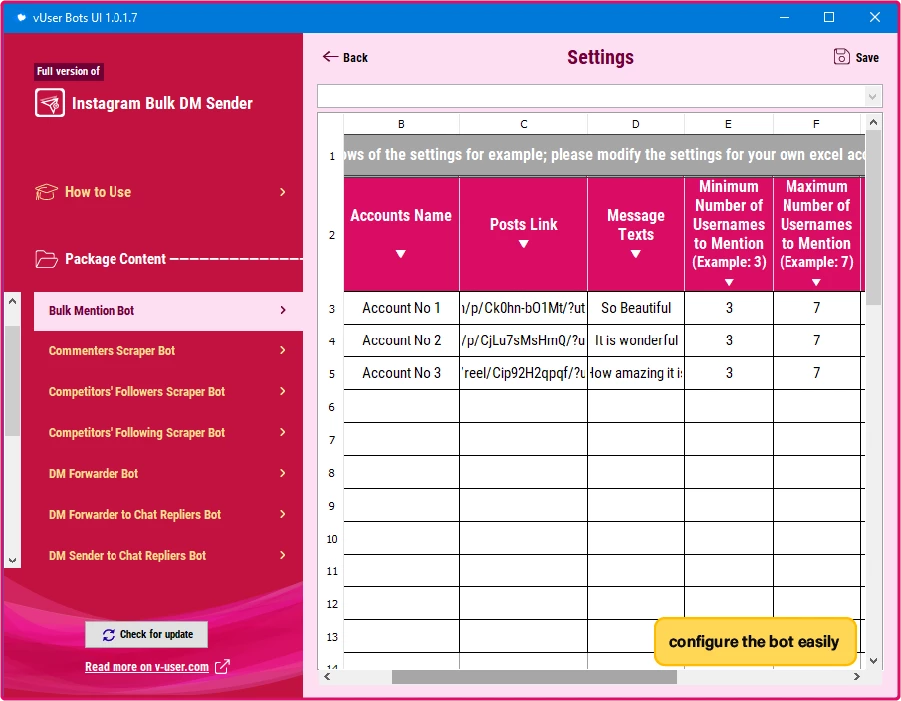Open the How to Use section
Screen dimensions: 901x701
pos(161,191)
